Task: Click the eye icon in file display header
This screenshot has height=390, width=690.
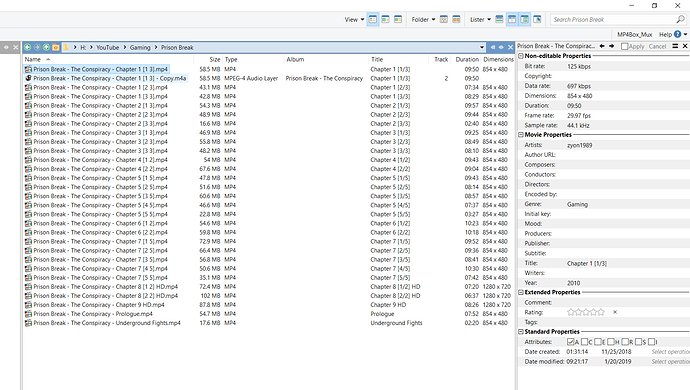Action: [501, 47]
